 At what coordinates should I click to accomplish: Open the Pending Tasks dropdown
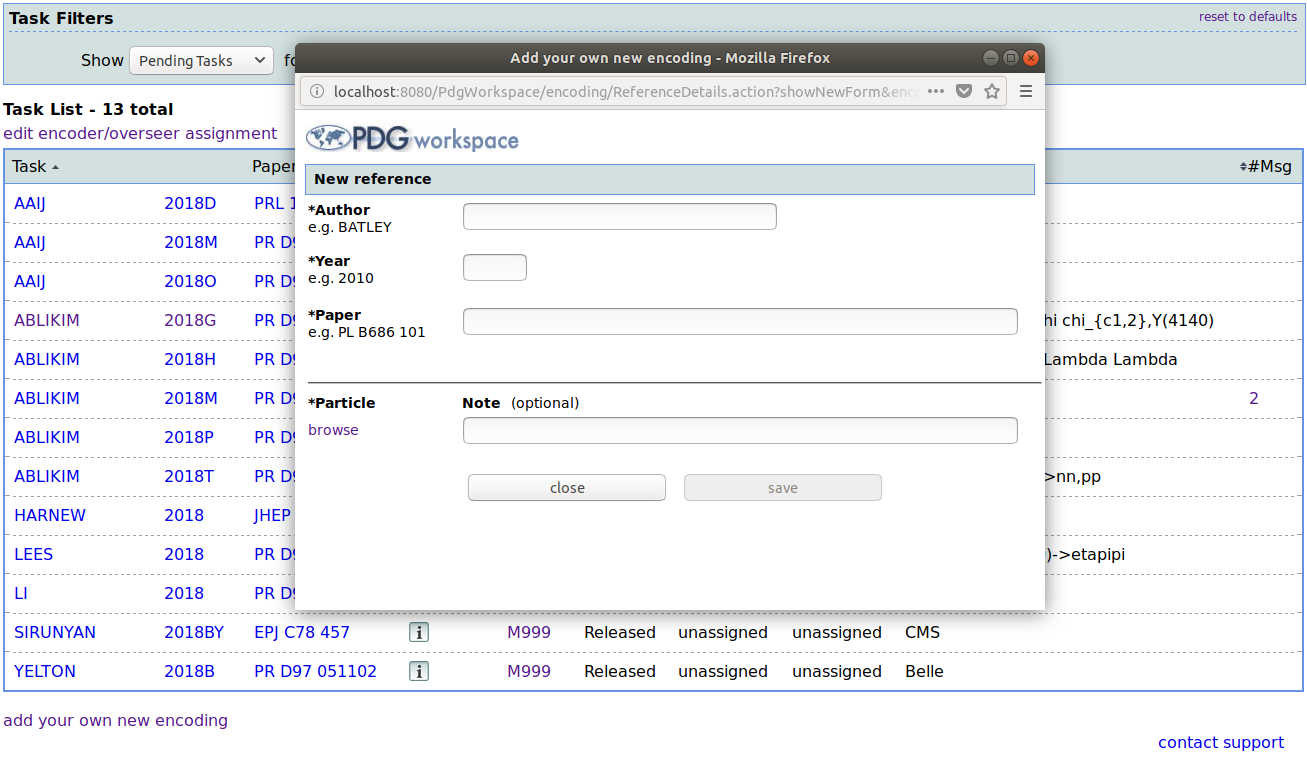tap(201, 61)
